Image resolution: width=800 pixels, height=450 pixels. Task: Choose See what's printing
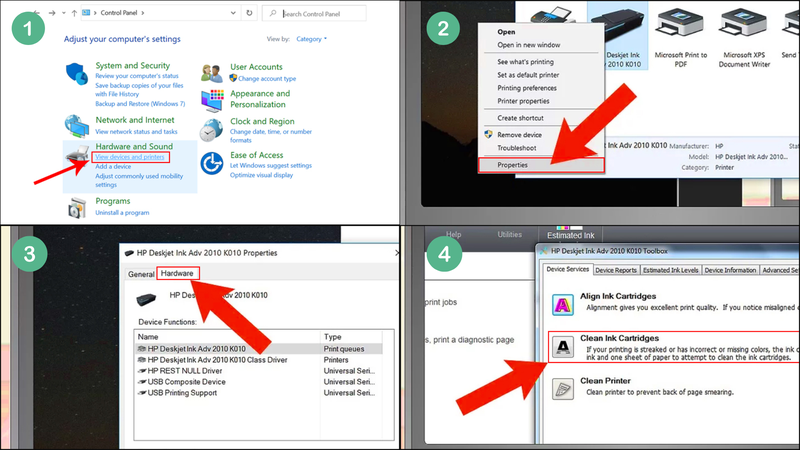click(x=525, y=62)
